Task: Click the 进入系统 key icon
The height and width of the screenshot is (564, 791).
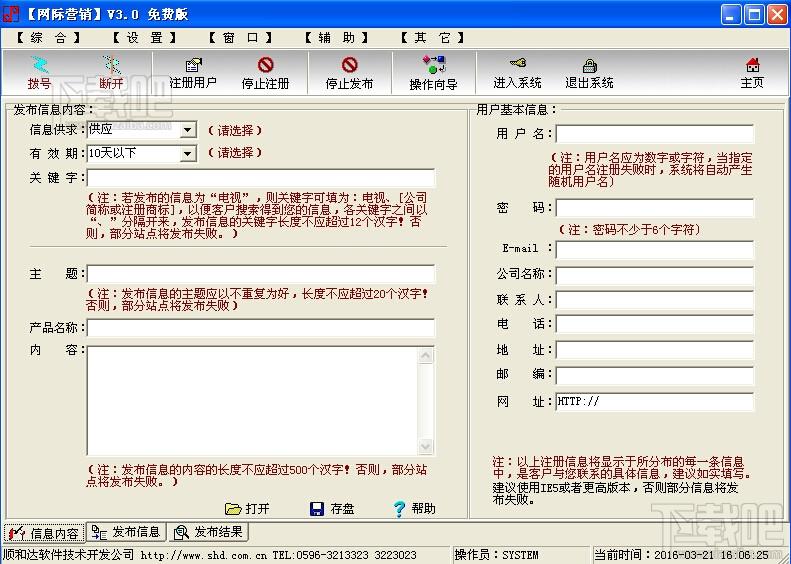Action: [518, 63]
